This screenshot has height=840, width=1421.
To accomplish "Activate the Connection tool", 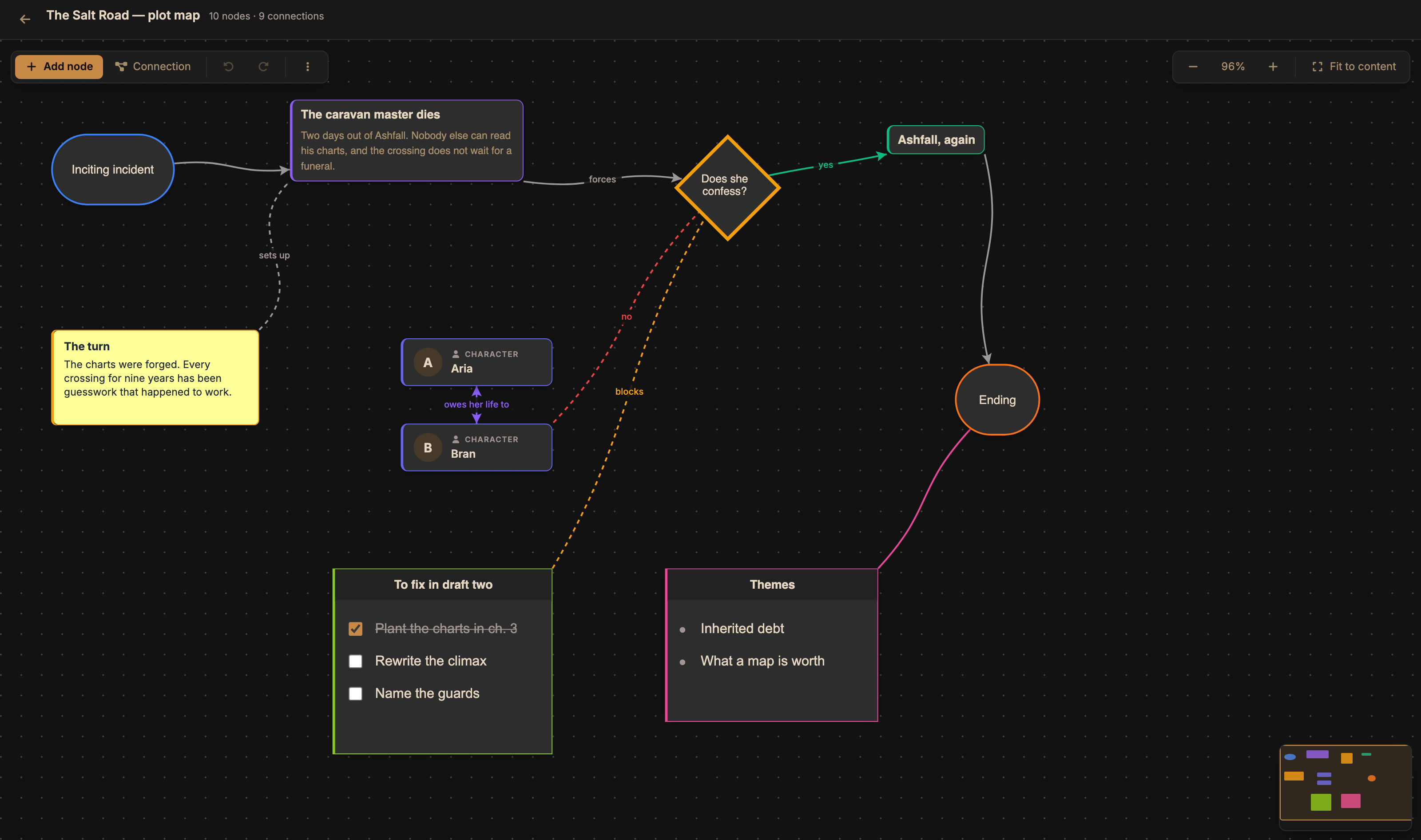I will point(153,66).
